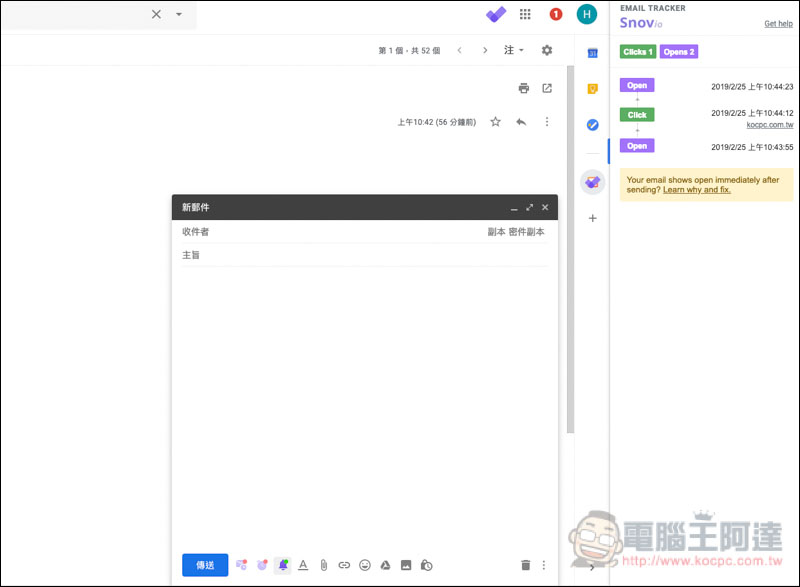This screenshot has width=800, height=587.
Task: Click the Snov.io send later clock icon
Action: [262, 565]
